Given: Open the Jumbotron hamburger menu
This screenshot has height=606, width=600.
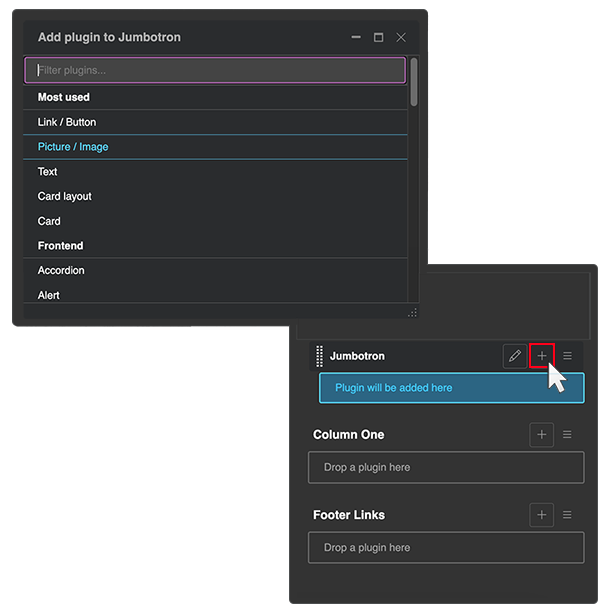Looking at the screenshot, I should pyautogui.click(x=567, y=356).
